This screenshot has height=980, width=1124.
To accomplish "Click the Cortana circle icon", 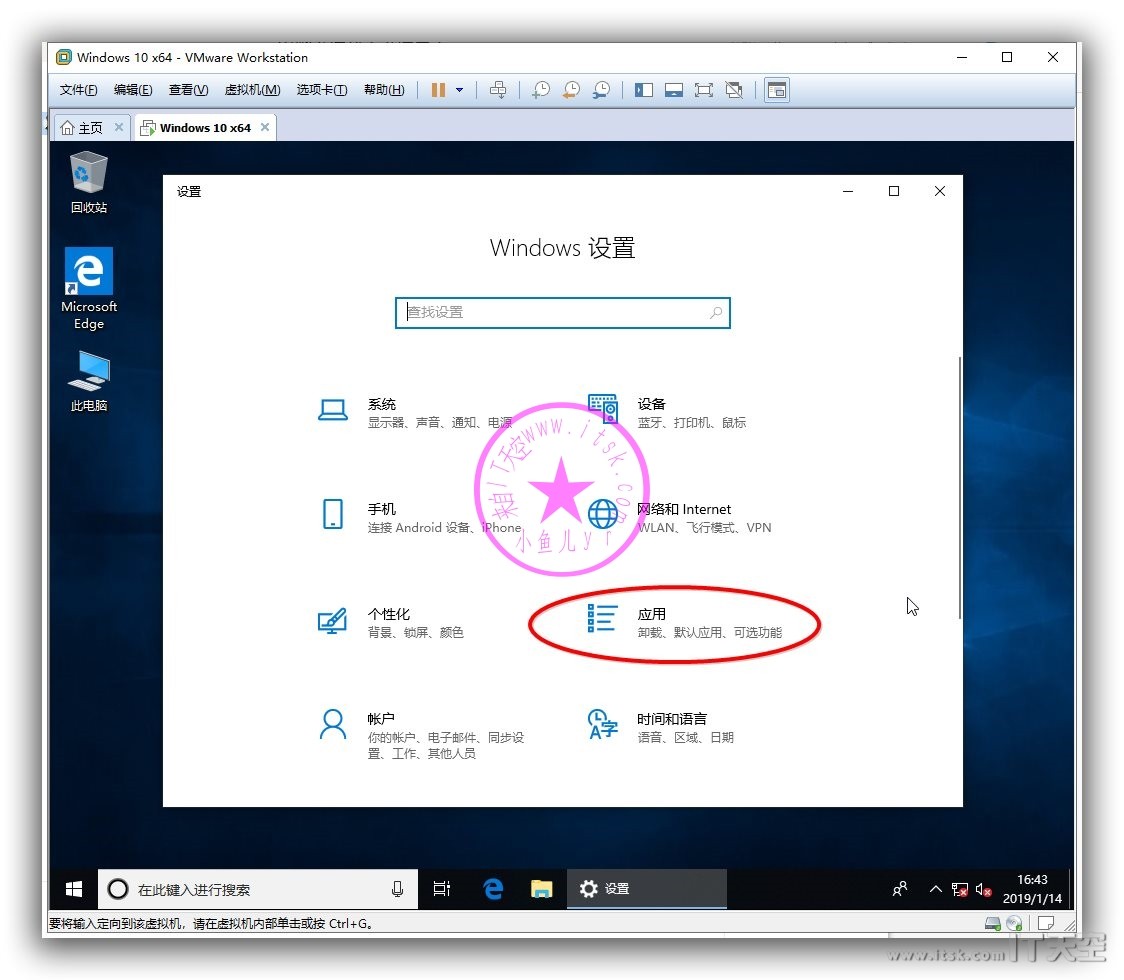I will [x=118, y=889].
